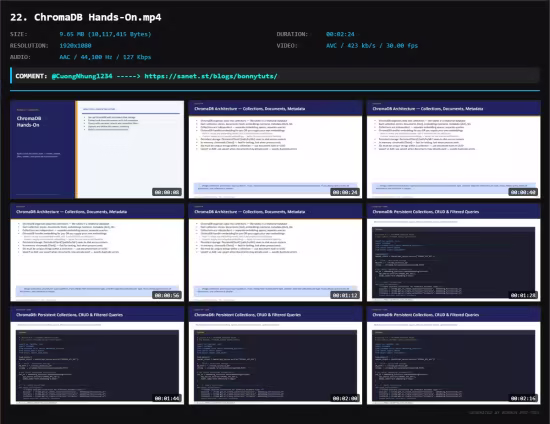
Task: Click the title '22. ChromaDB Hands-On.mp4'
Action: pyautogui.click(x=86, y=17)
